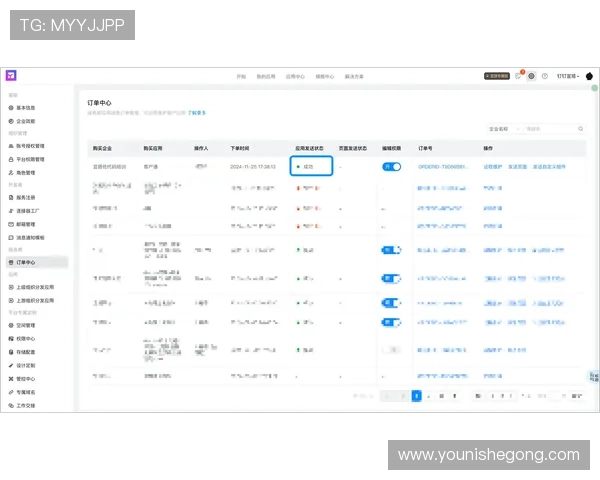
Task: Open 服务注册 in the sidebar
Action: click(x=22, y=198)
